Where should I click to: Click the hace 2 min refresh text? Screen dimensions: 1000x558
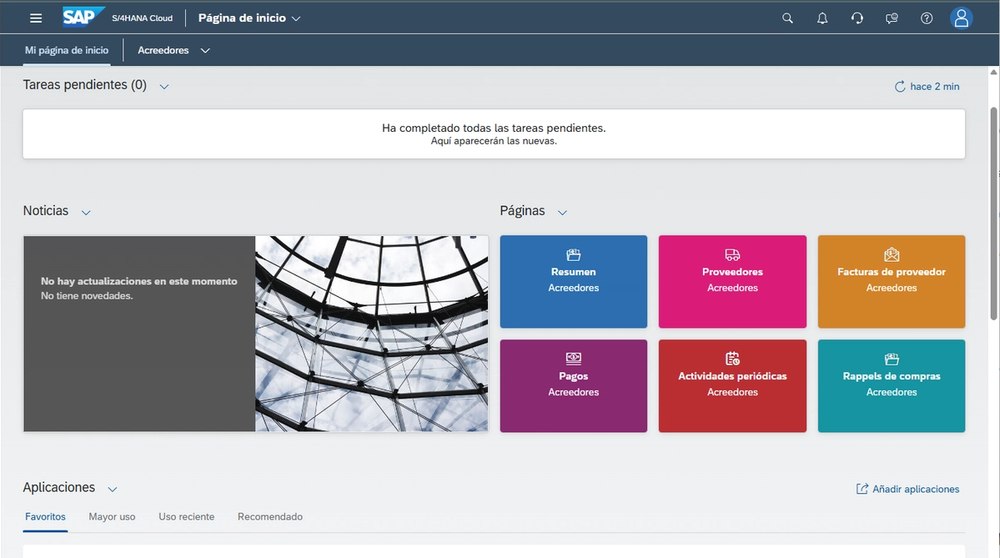click(x=934, y=87)
